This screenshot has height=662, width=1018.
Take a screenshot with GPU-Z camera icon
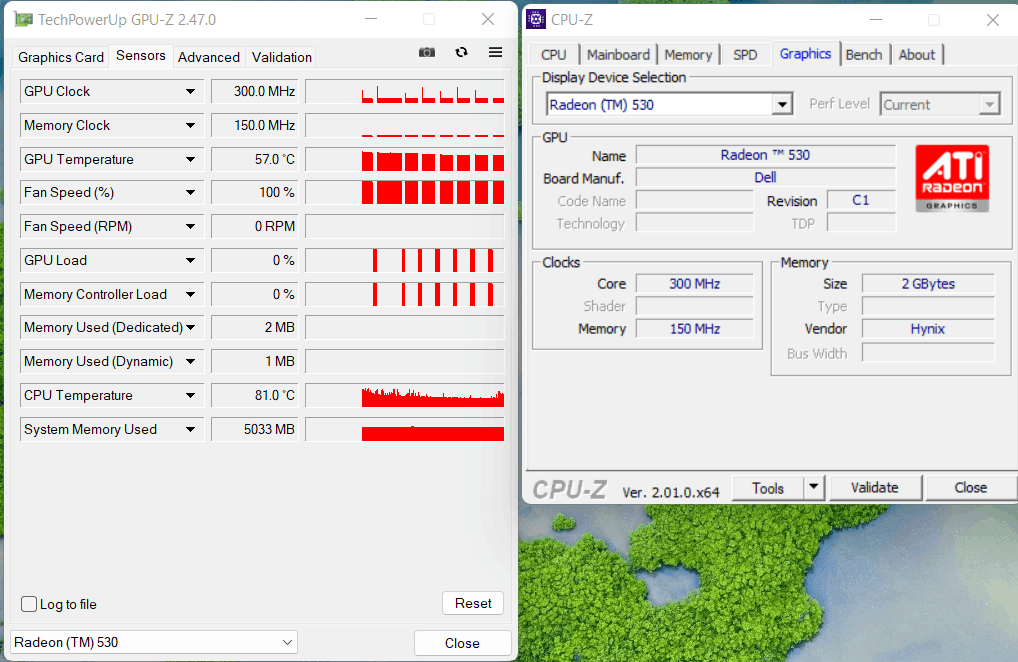tap(427, 53)
